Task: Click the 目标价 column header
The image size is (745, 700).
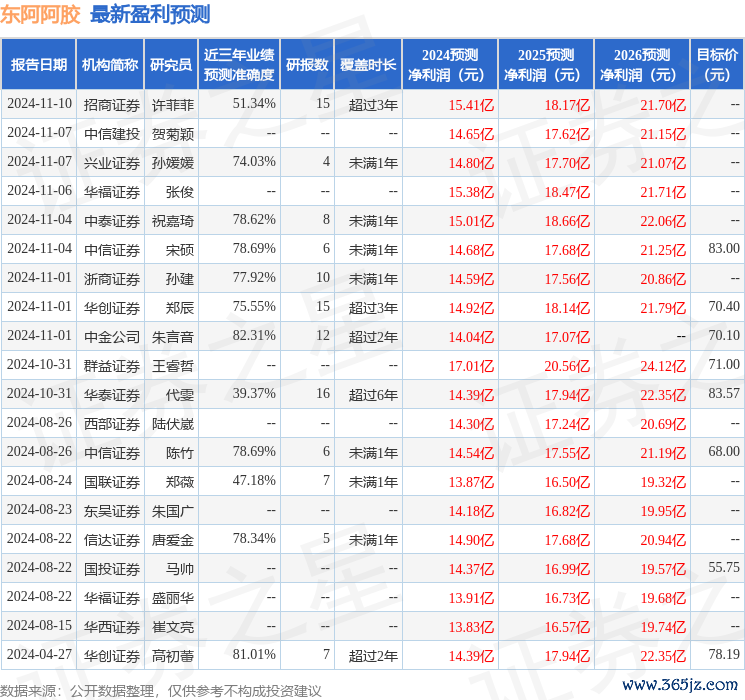Action: coord(717,65)
